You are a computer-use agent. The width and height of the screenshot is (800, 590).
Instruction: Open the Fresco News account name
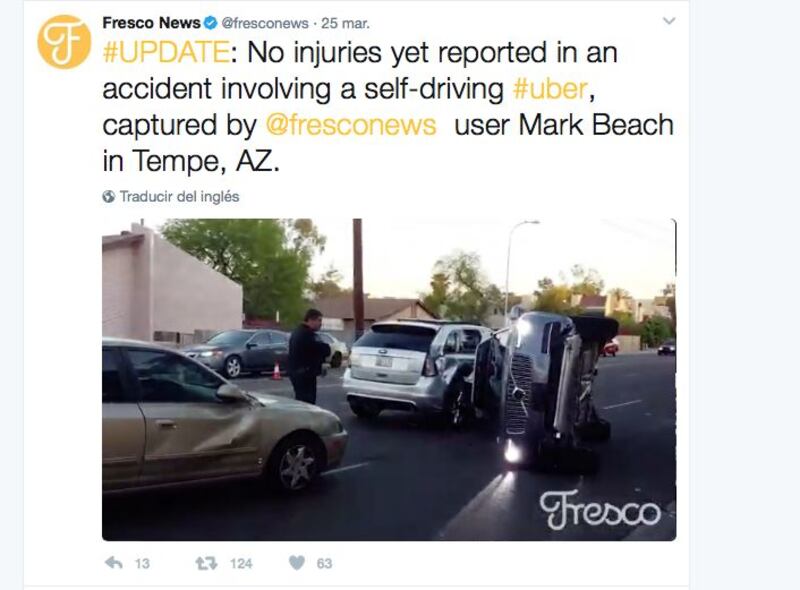[x=151, y=23]
